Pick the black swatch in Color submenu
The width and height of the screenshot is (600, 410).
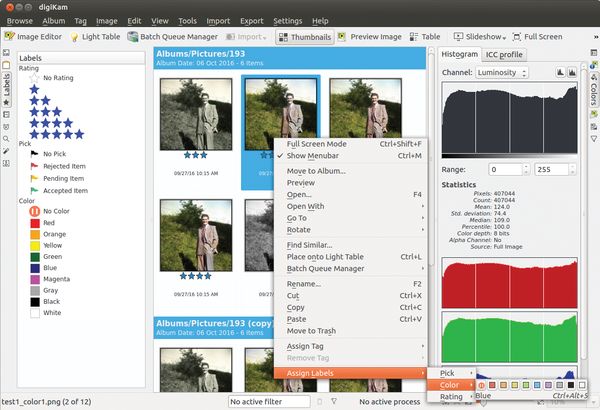click(x=571, y=385)
